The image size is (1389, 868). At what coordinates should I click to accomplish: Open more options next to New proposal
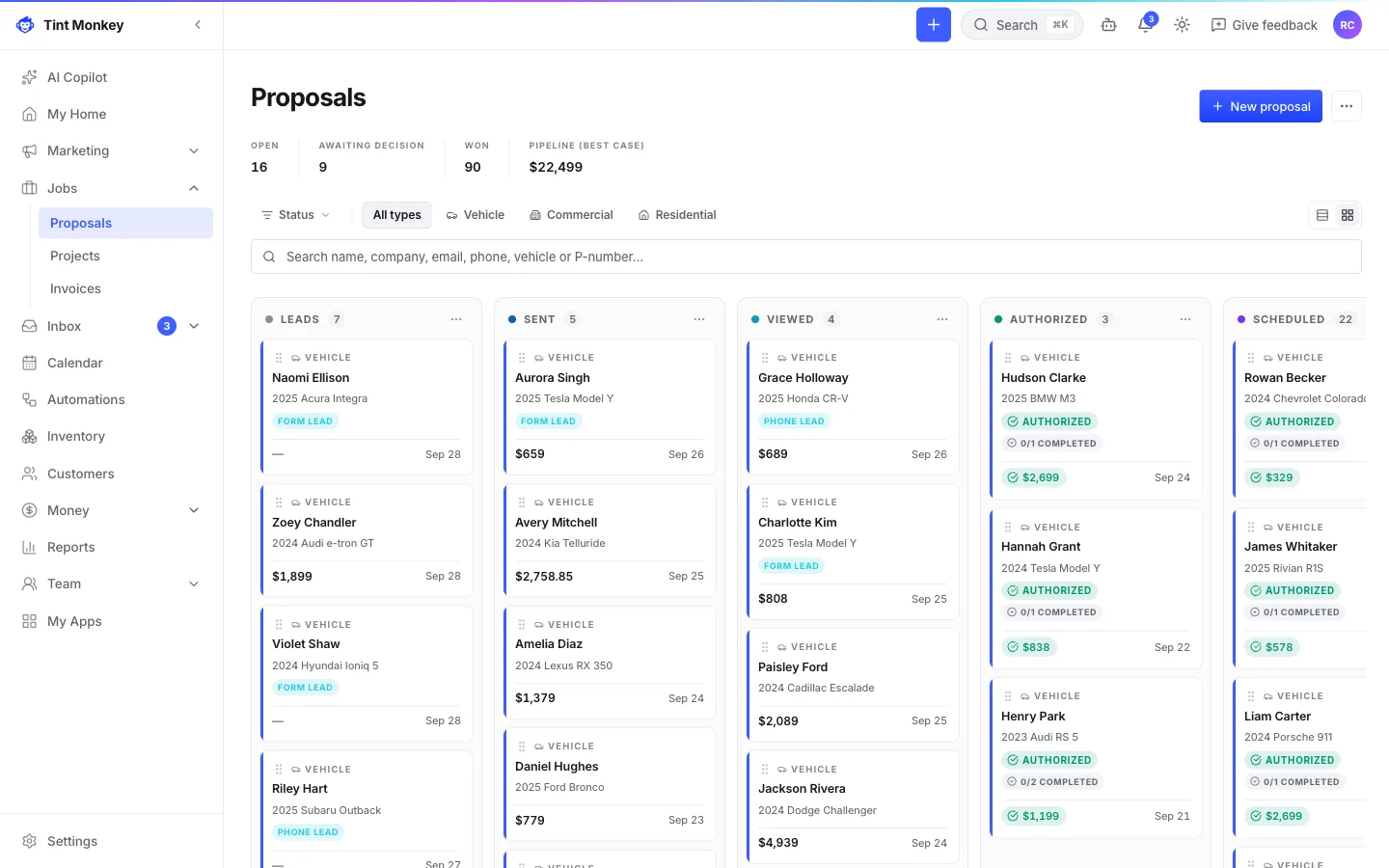tap(1347, 106)
